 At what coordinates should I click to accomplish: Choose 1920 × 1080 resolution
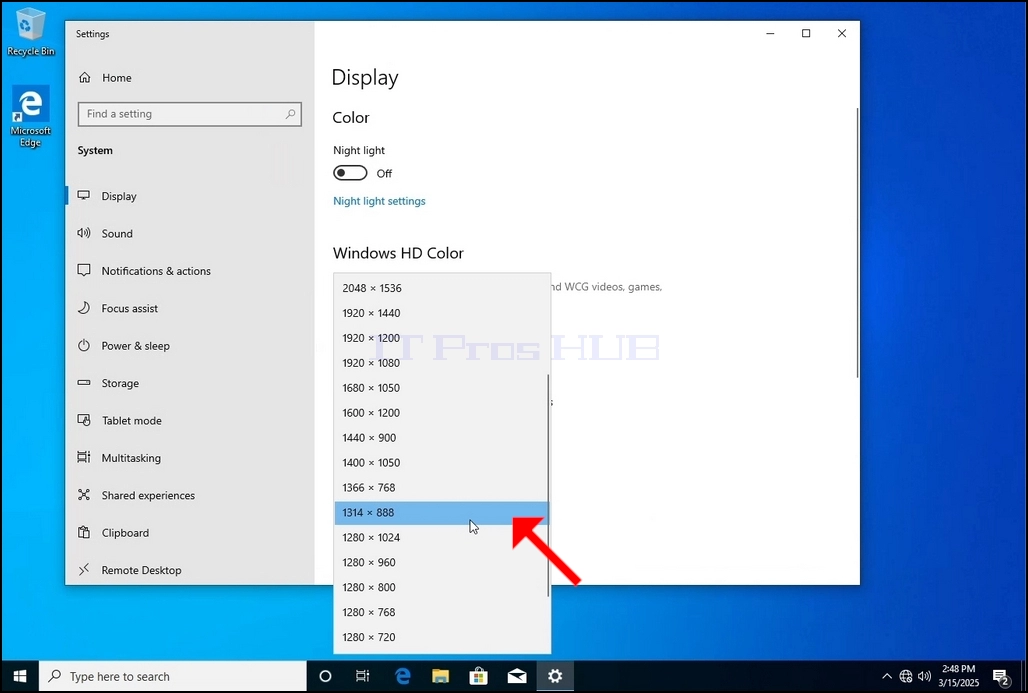tap(441, 363)
